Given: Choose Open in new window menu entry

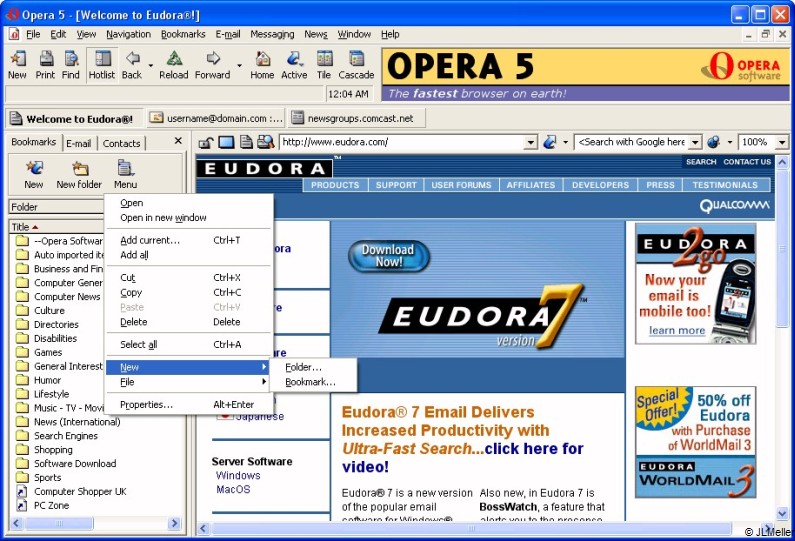Looking at the screenshot, I should pos(188,218).
